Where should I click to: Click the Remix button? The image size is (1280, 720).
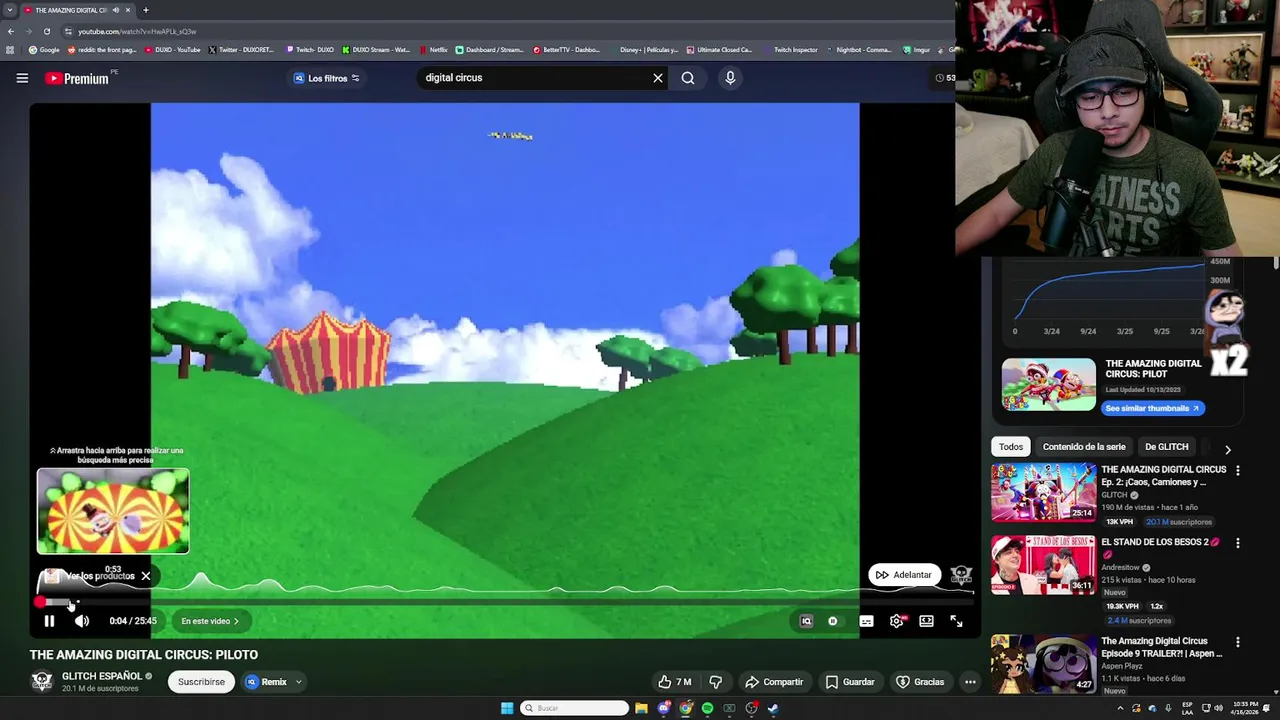tap(267, 682)
